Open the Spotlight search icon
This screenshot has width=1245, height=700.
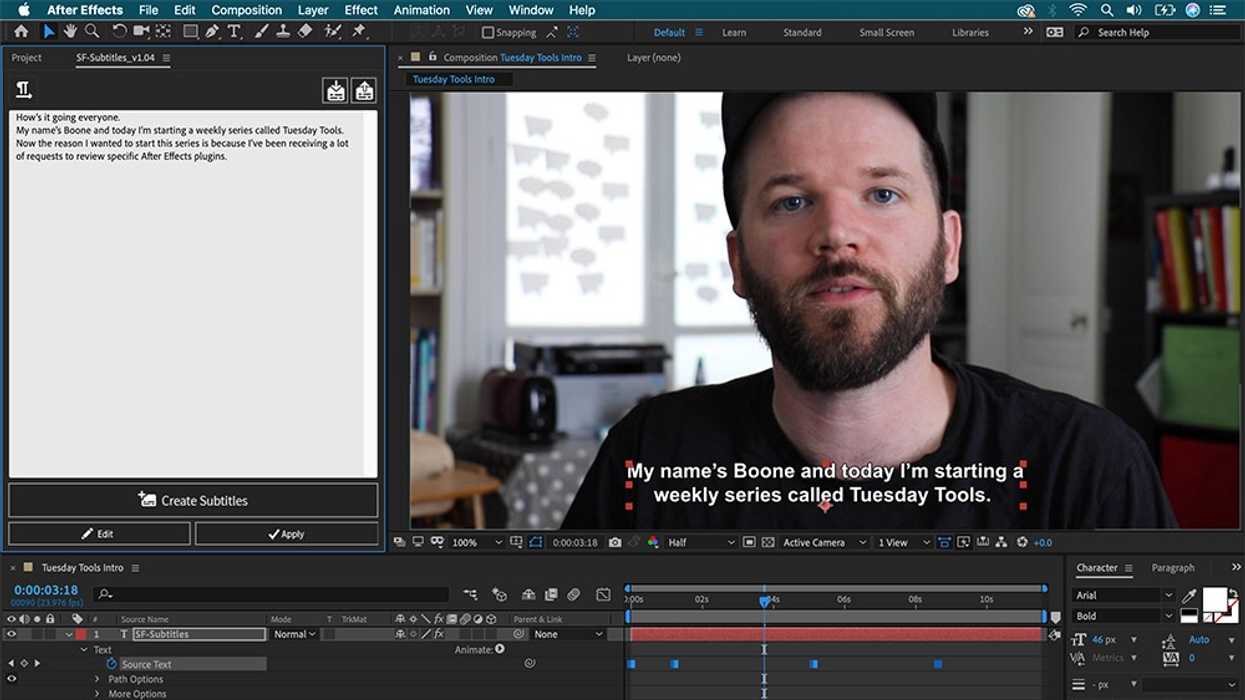(1107, 10)
